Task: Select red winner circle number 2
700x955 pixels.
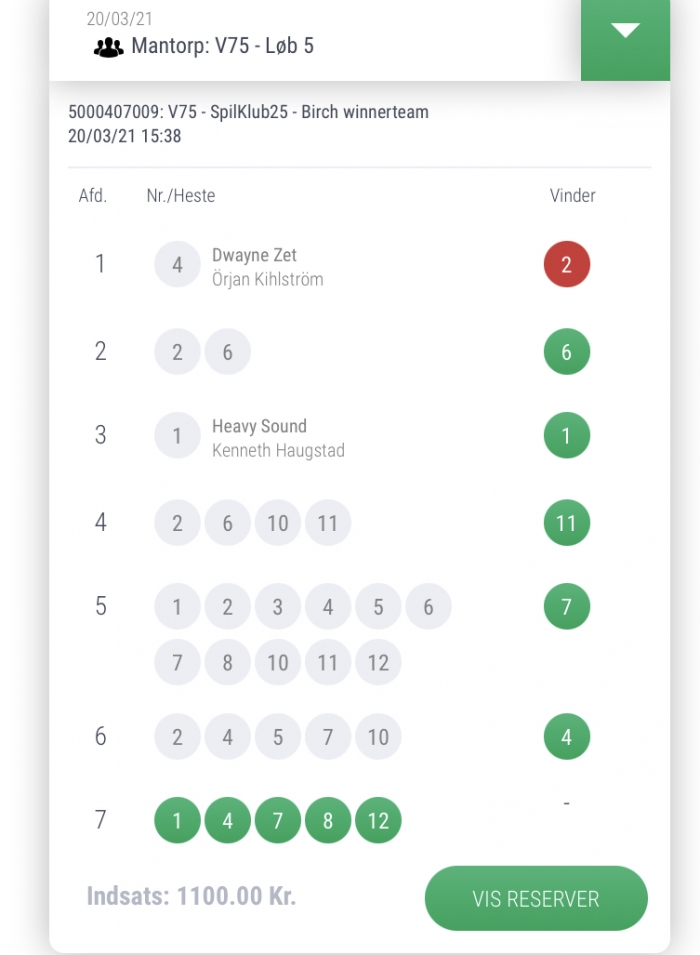Action: coord(566,265)
